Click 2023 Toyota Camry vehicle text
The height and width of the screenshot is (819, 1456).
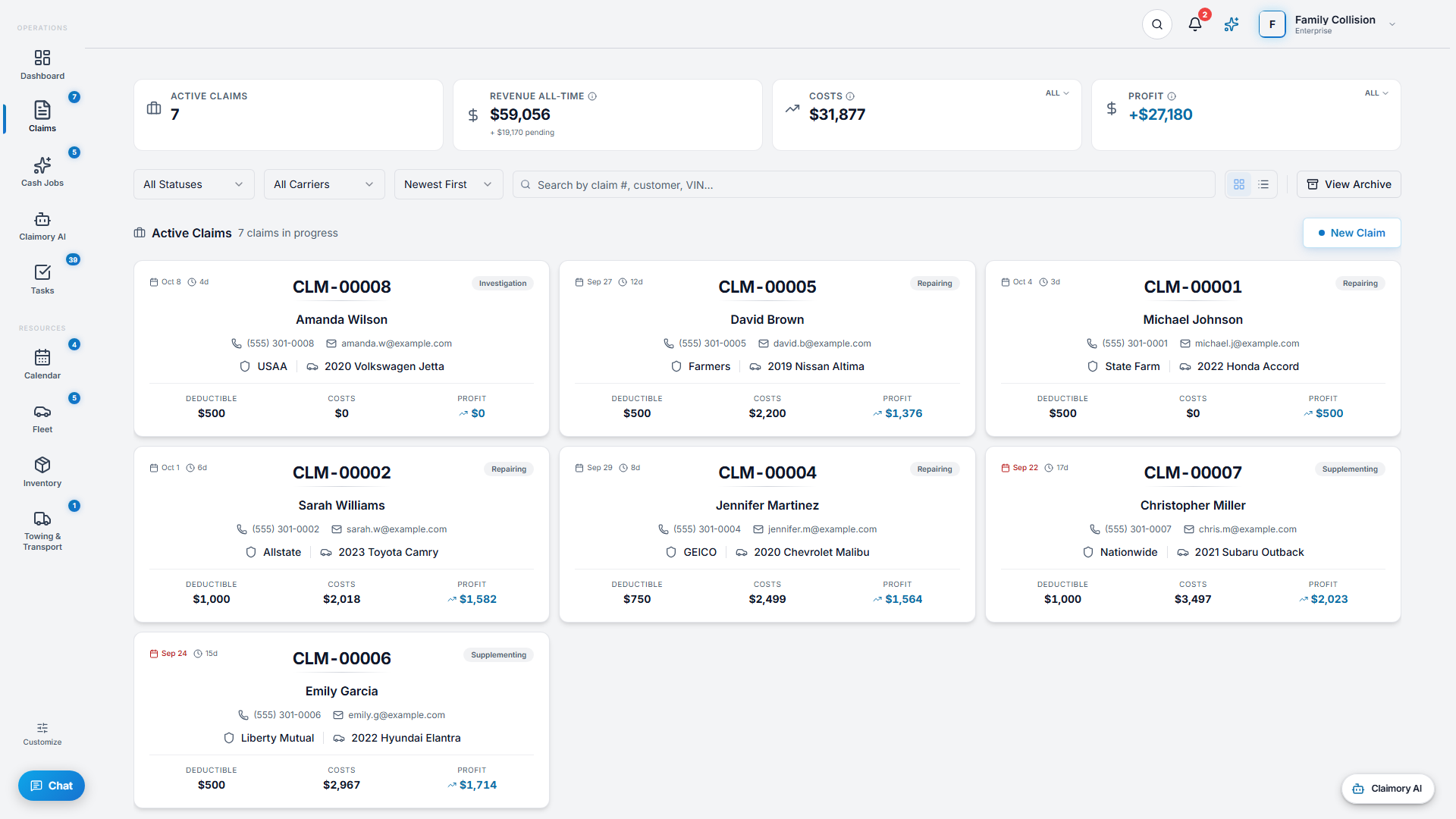pos(388,552)
